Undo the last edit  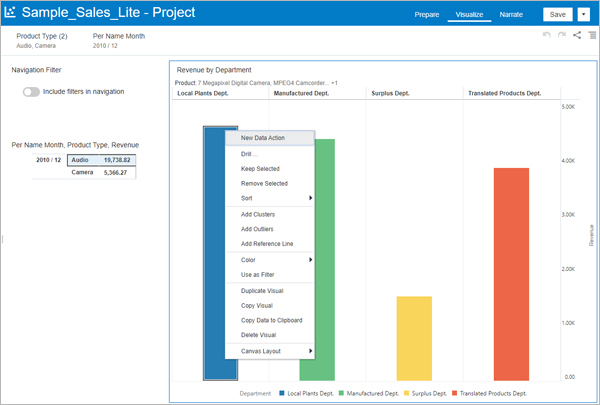click(546, 35)
